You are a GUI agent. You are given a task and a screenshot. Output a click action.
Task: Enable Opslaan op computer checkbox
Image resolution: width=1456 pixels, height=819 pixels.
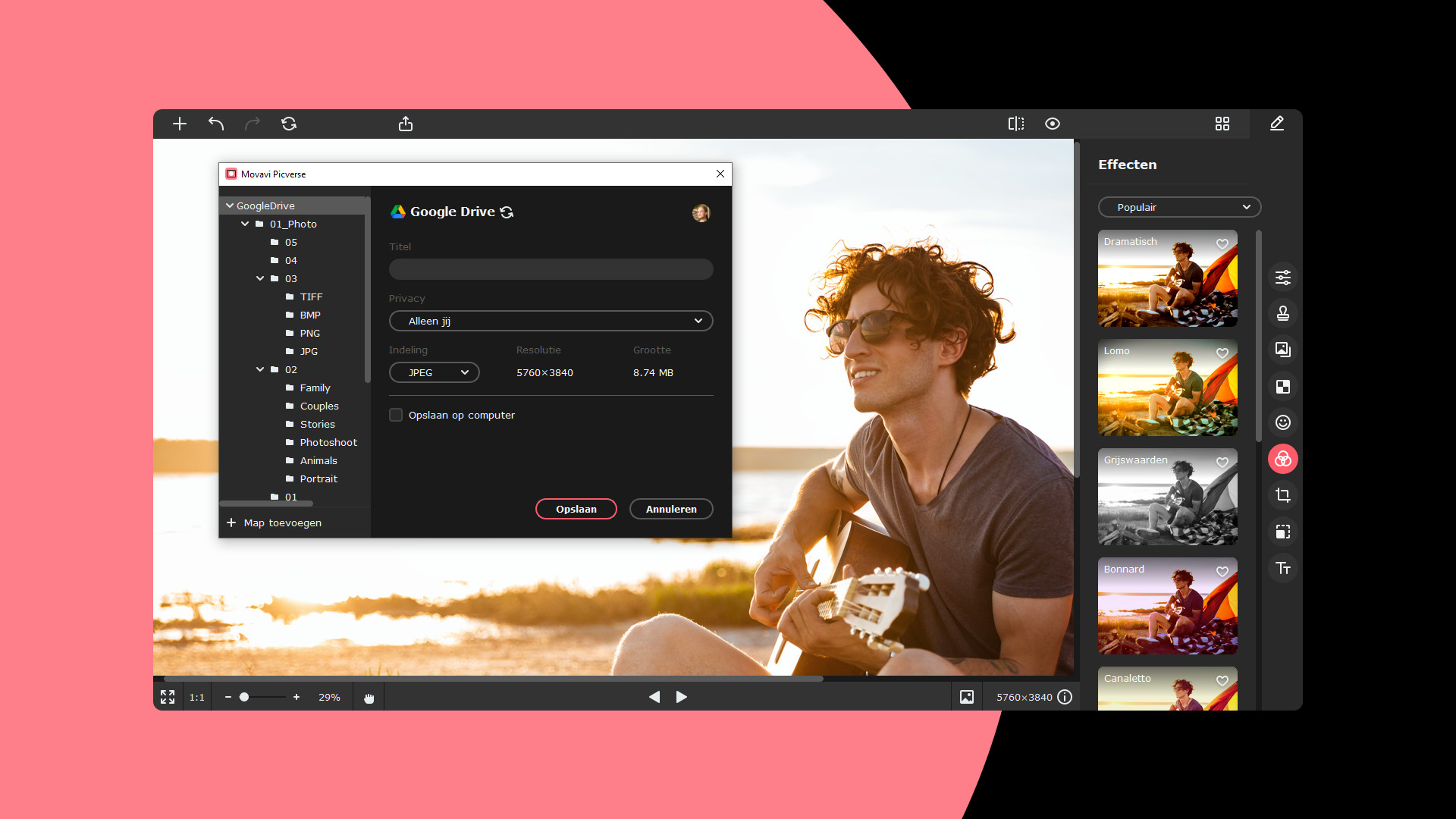coord(396,415)
